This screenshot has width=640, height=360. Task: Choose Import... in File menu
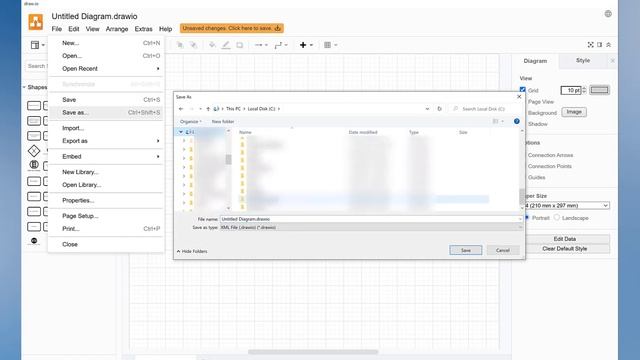(106, 128)
